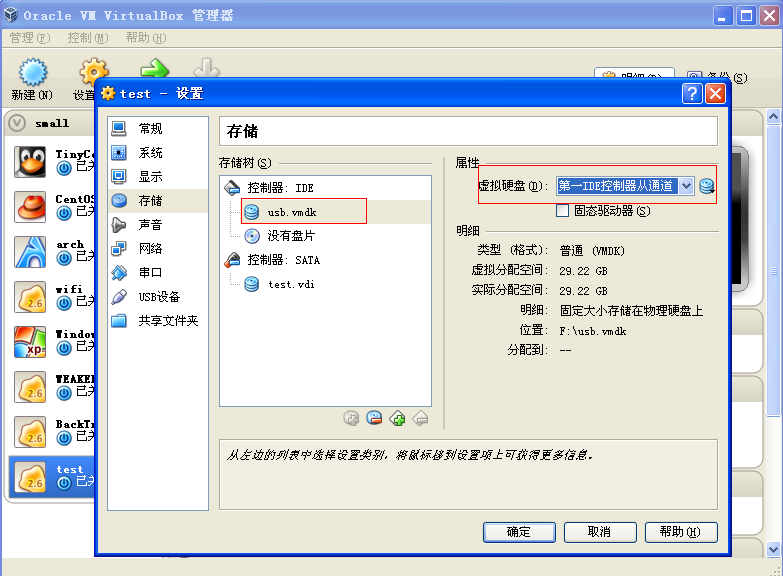
Task: Open the 系统 (System) settings category
Action: point(157,153)
